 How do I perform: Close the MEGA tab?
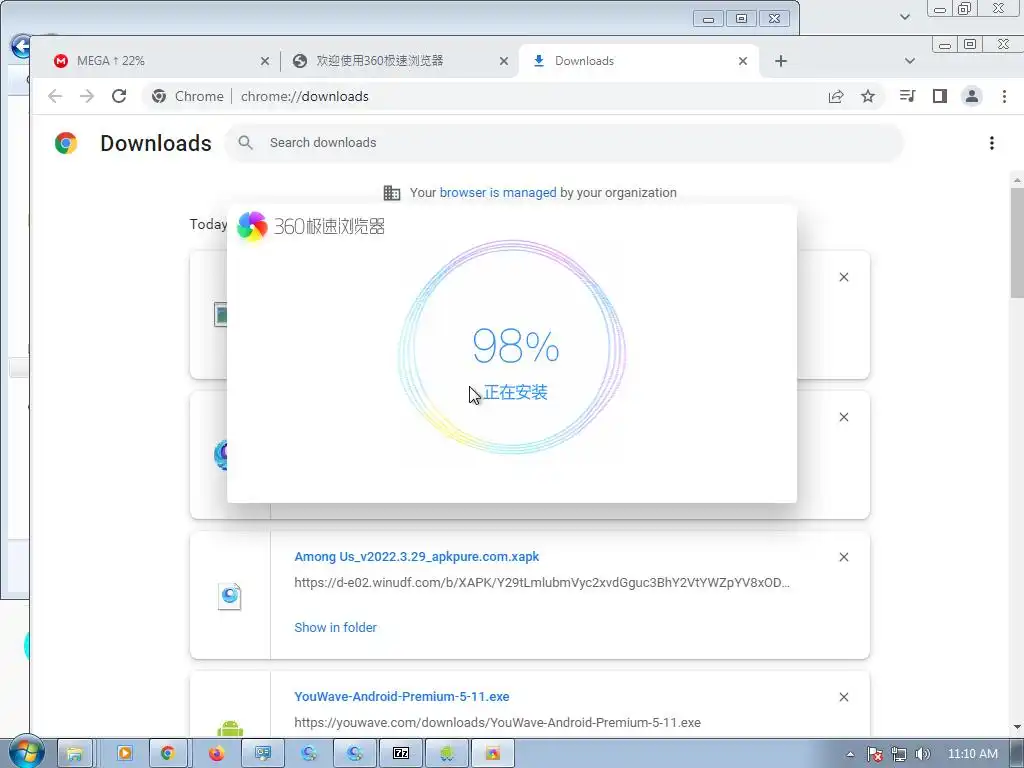[x=264, y=61]
